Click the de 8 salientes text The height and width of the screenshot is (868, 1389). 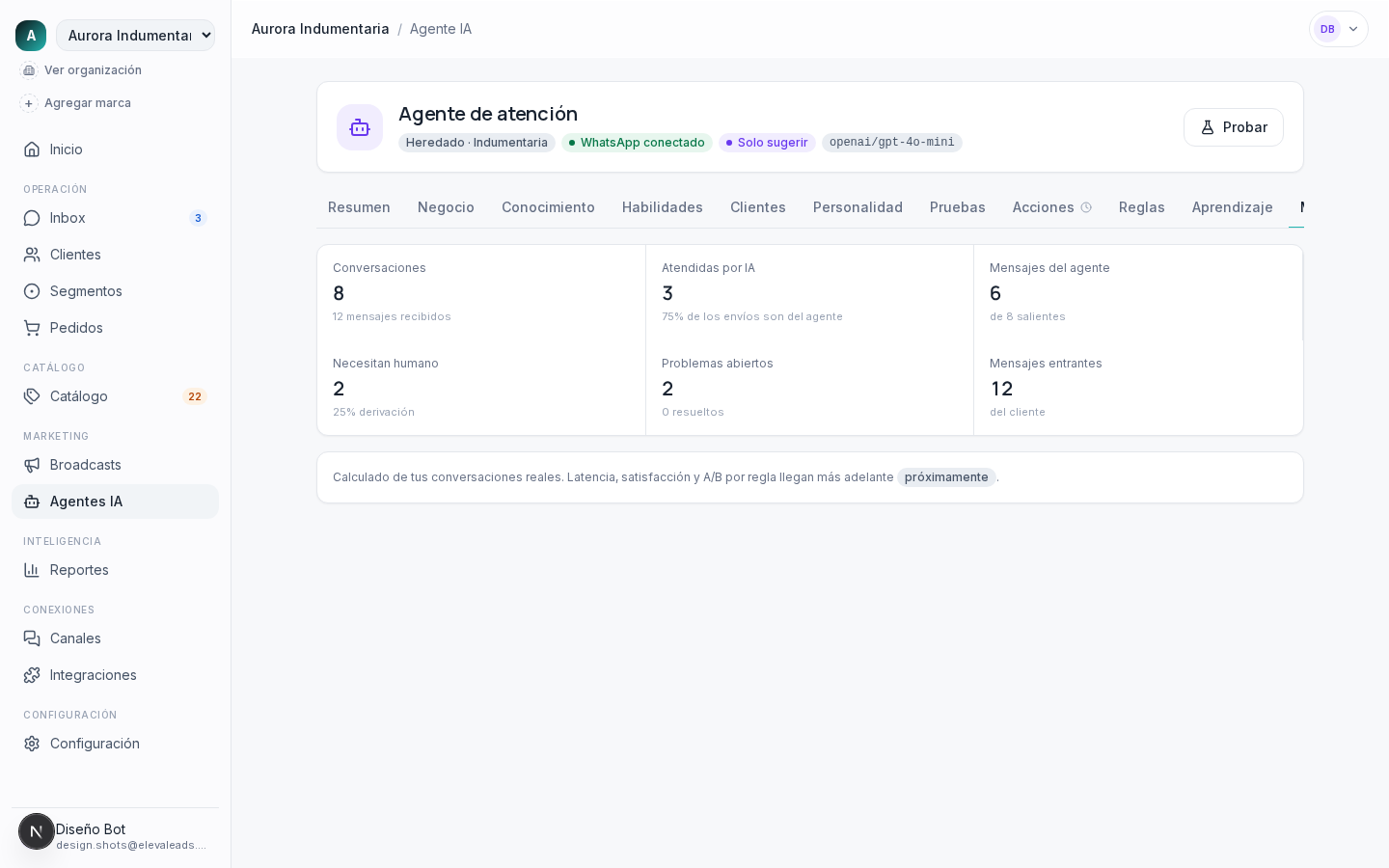pos(1027,316)
